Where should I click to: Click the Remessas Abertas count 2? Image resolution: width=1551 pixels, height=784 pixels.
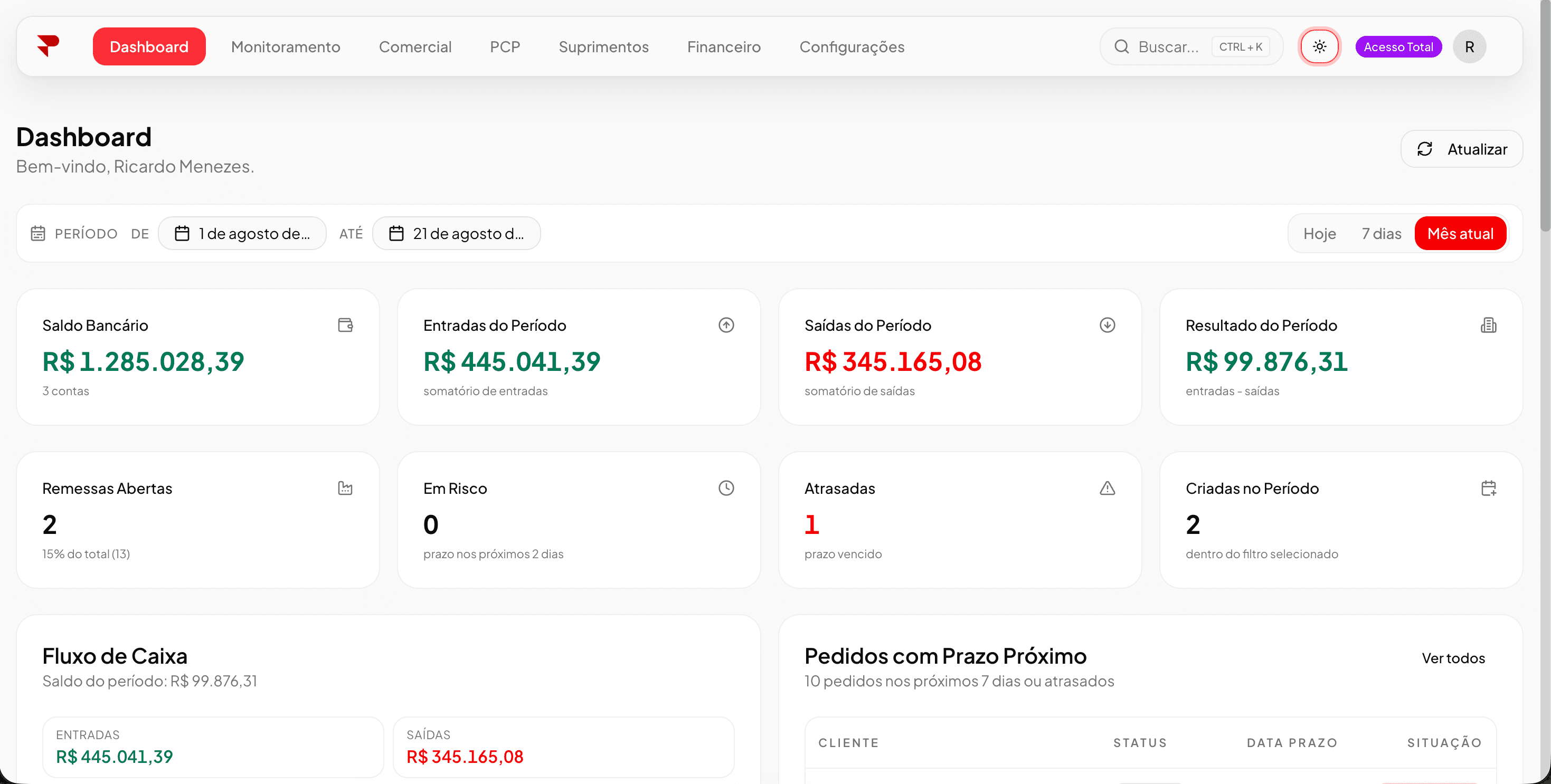coord(50,524)
